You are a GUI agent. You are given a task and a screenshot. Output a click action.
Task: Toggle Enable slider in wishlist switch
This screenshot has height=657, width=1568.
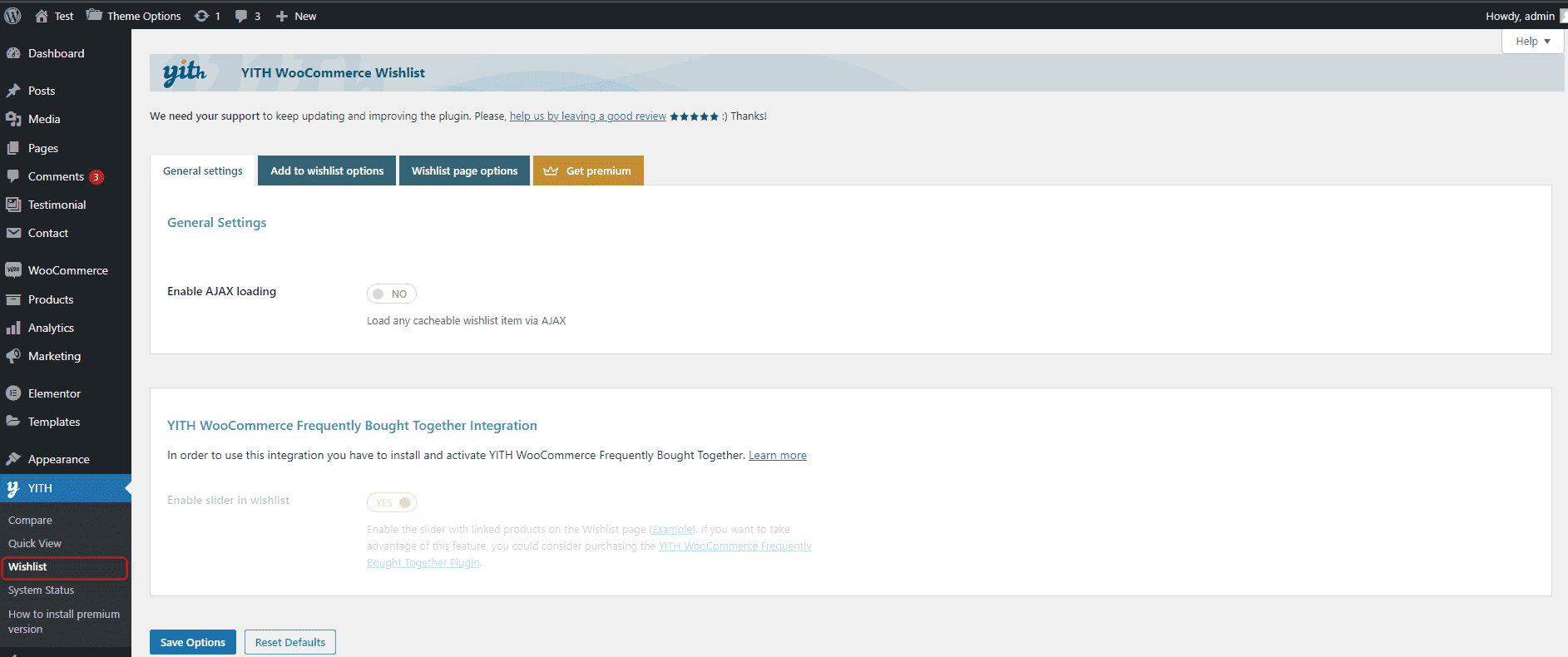391,502
